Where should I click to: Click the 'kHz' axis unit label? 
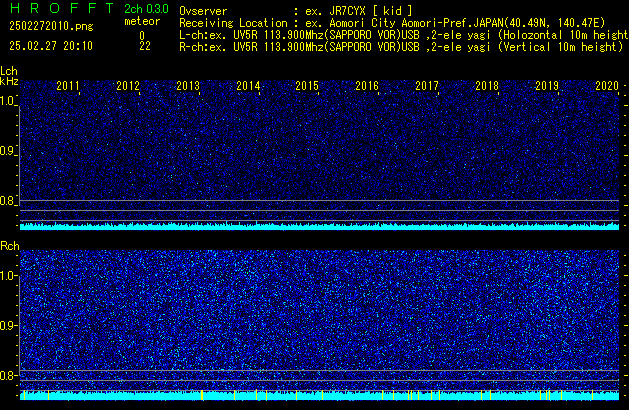(9, 81)
